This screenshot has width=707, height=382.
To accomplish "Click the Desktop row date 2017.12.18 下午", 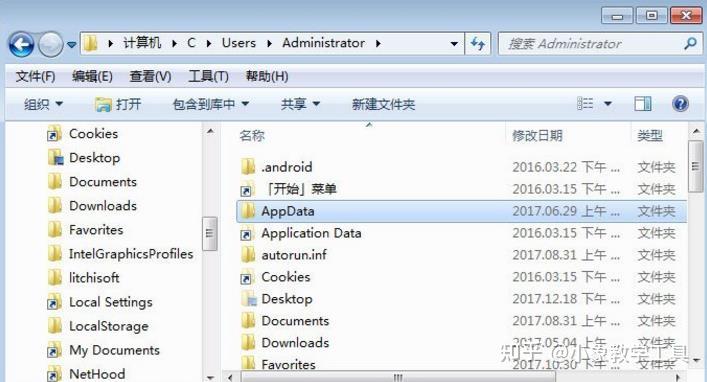I will [x=566, y=299].
